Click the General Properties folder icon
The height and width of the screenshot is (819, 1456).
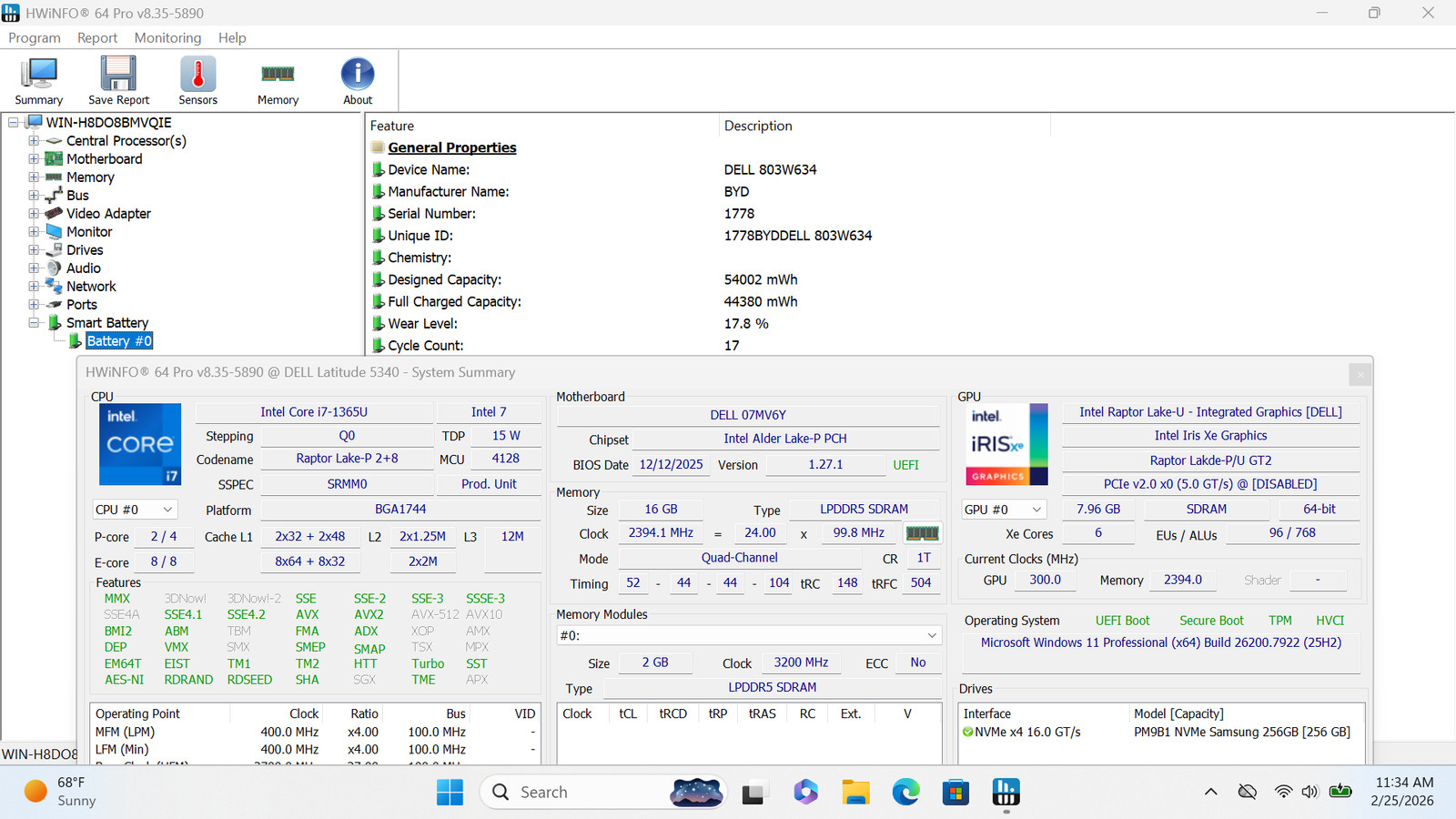click(x=378, y=147)
